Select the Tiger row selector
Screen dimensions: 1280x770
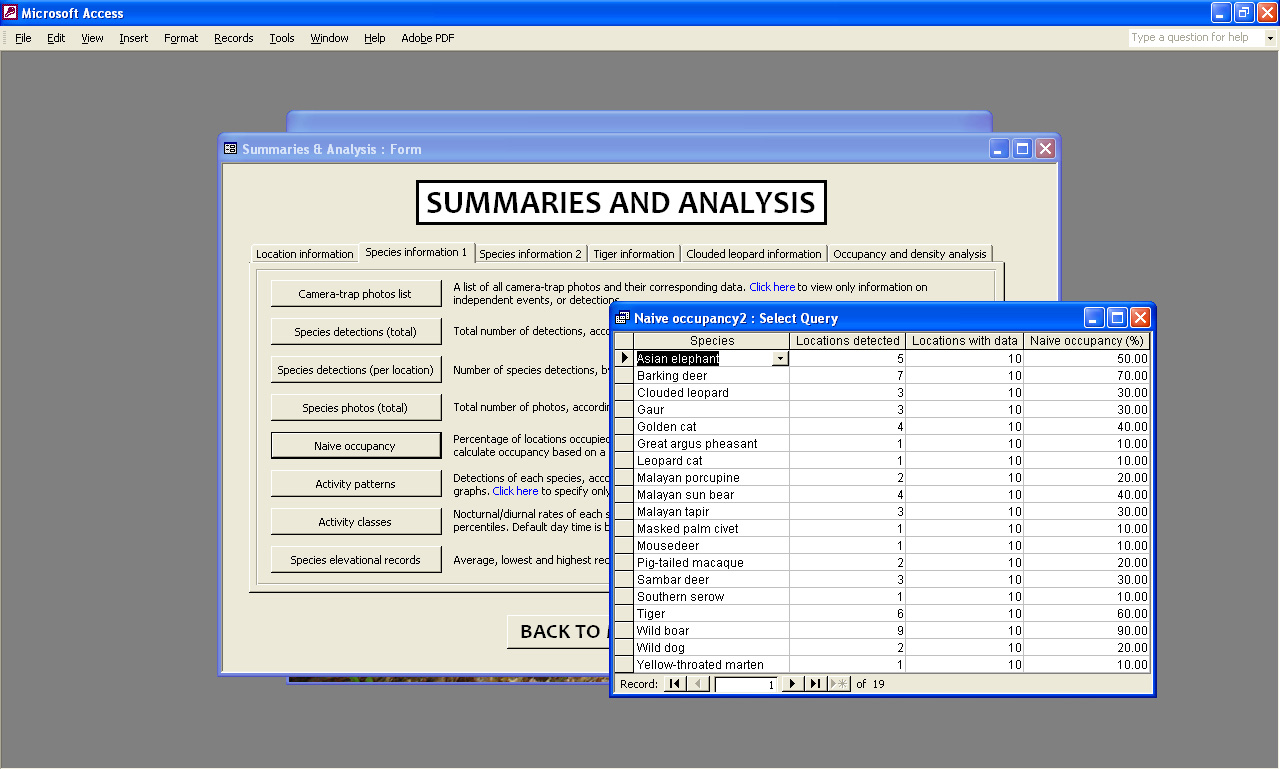point(623,614)
